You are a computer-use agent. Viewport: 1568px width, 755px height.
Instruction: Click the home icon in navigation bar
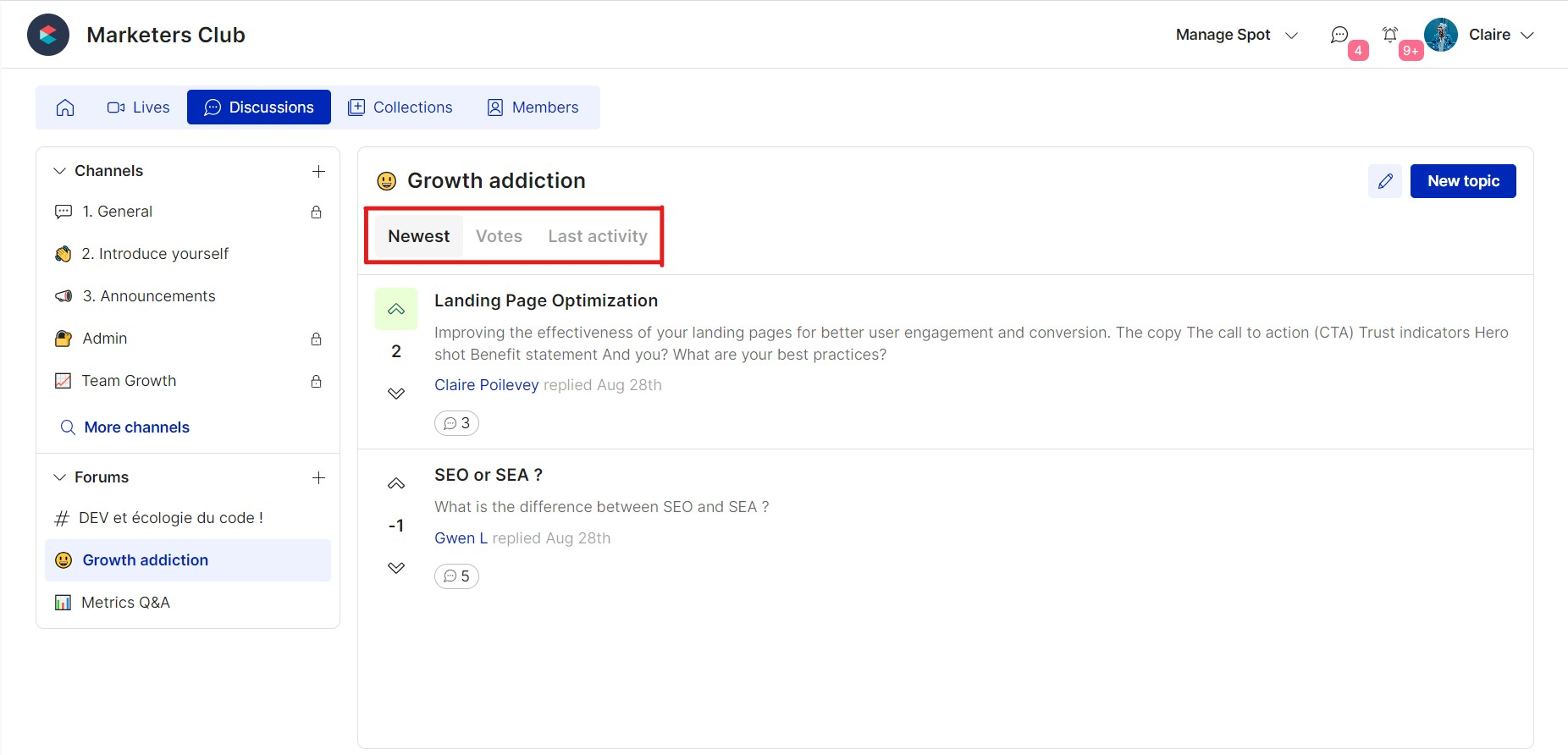[65, 107]
